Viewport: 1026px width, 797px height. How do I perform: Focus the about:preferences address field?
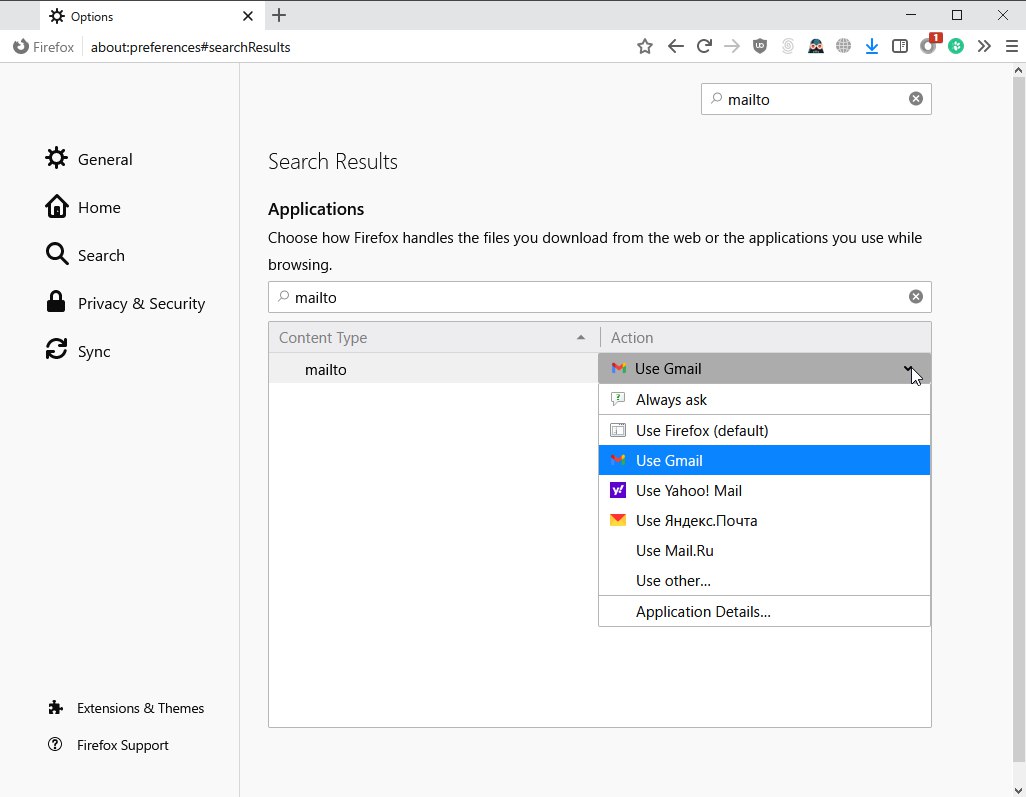click(353, 47)
